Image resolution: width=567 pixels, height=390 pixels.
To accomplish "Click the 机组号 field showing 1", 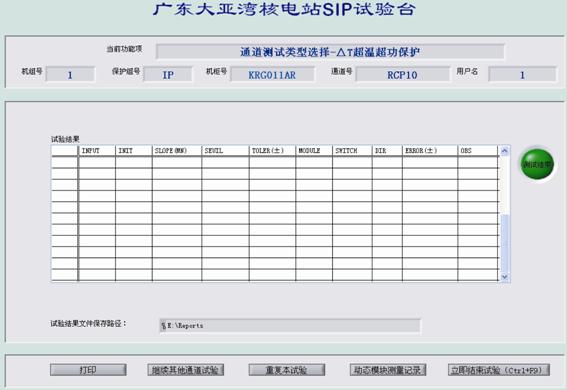I will click(x=71, y=75).
